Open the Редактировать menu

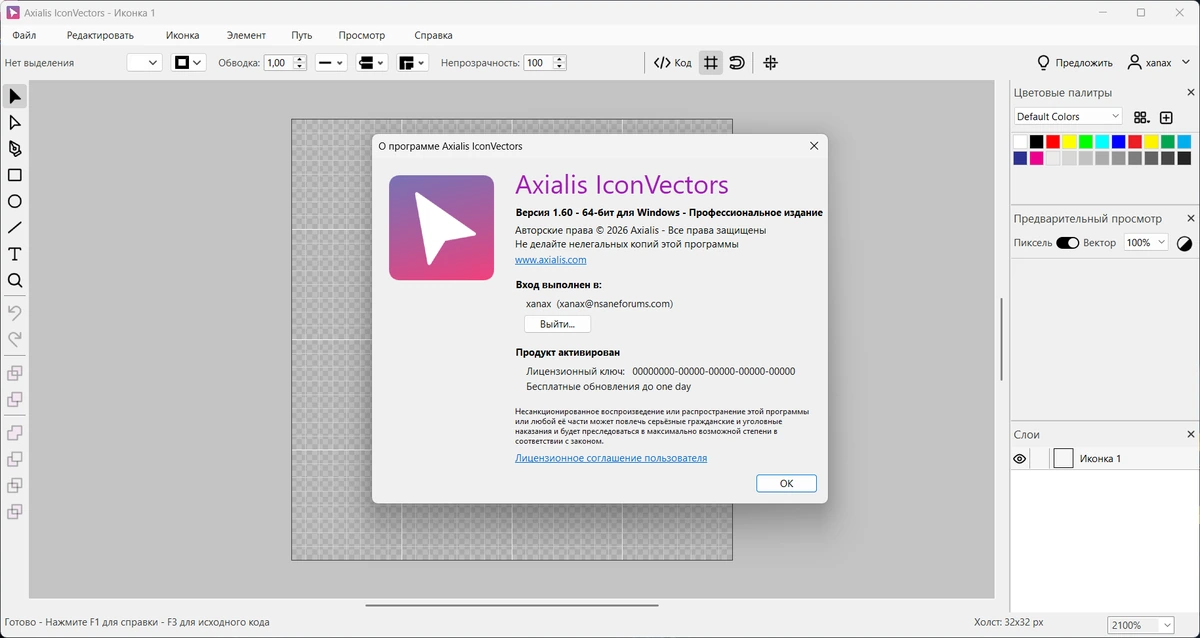click(100, 35)
